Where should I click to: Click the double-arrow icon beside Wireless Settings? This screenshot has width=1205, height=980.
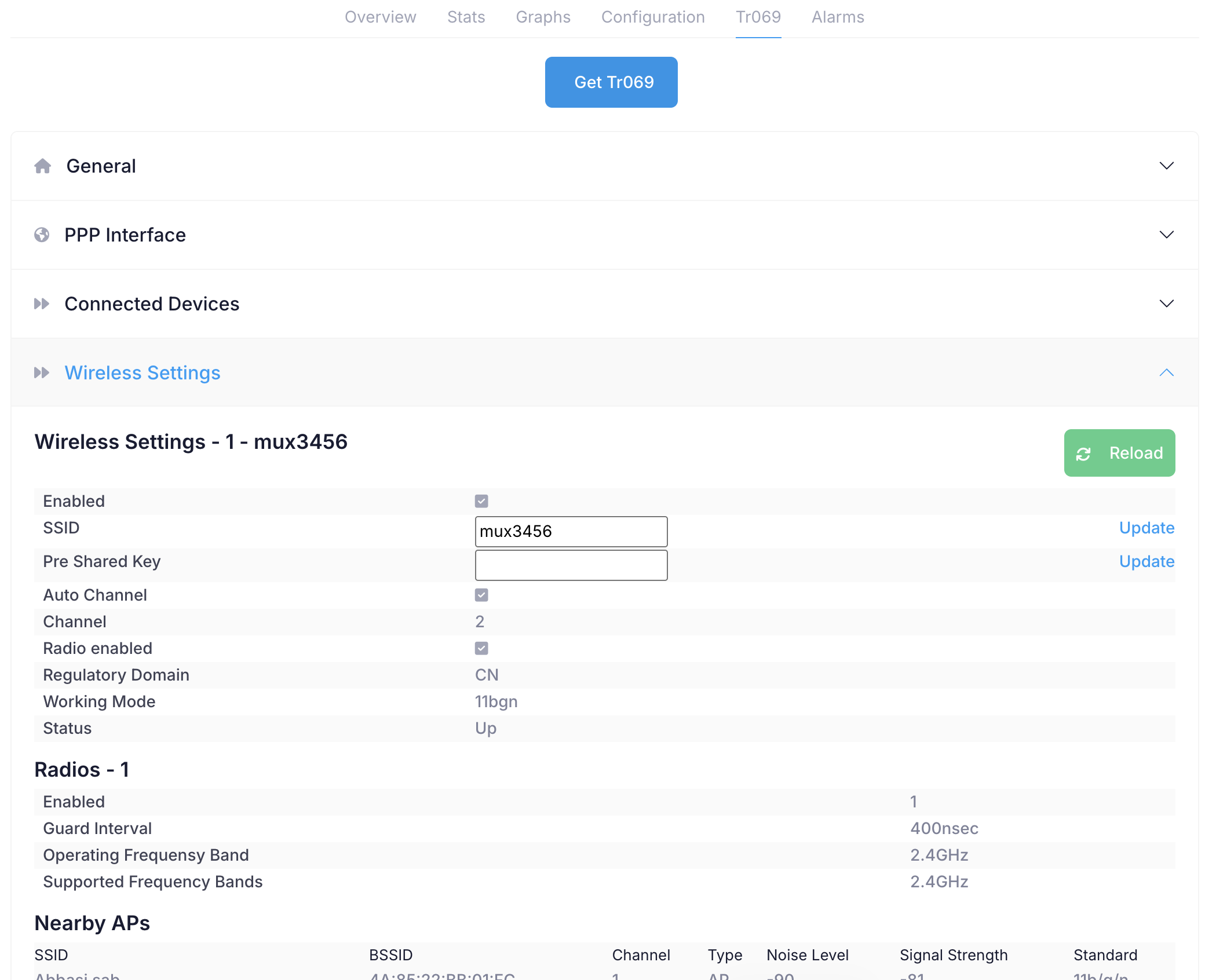(42, 372)
